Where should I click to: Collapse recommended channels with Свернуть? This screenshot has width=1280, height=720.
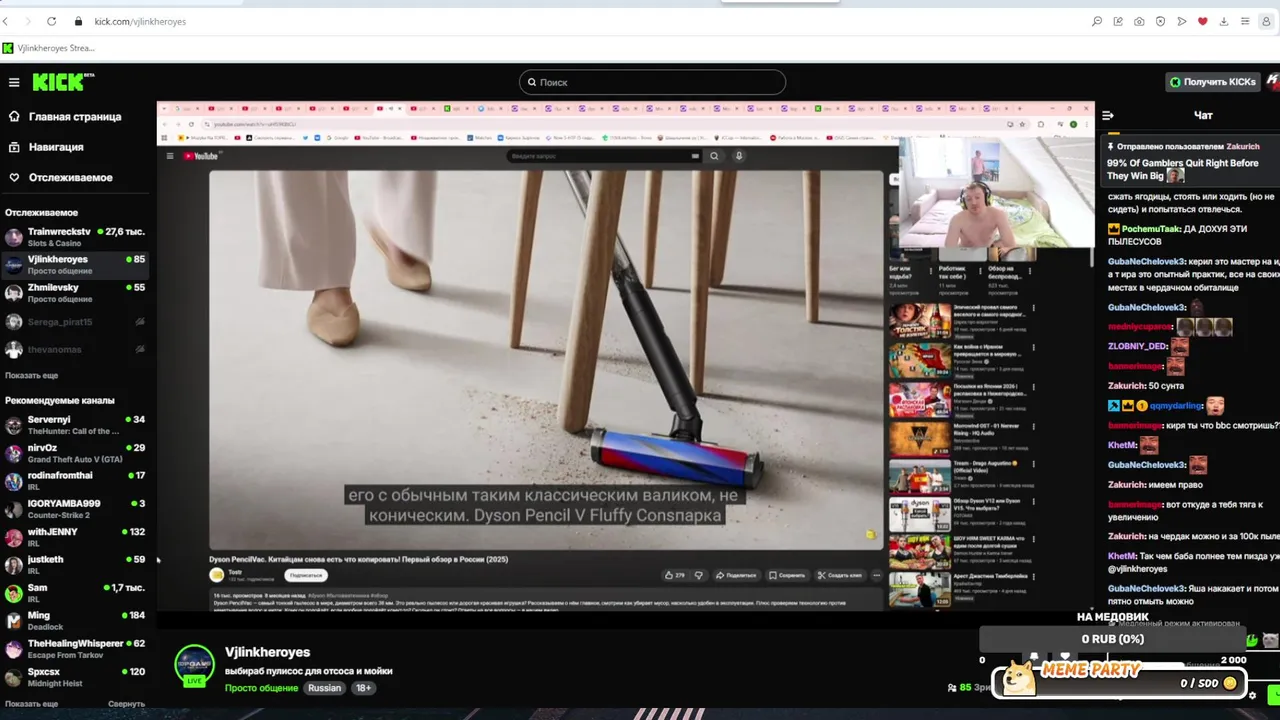126,704
